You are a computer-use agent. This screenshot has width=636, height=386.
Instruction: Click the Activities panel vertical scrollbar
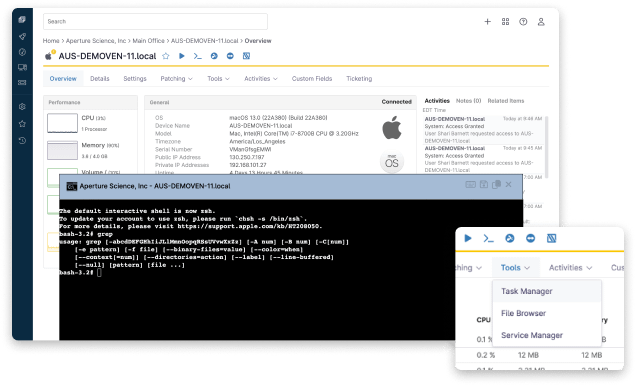(x=546, y=147)
